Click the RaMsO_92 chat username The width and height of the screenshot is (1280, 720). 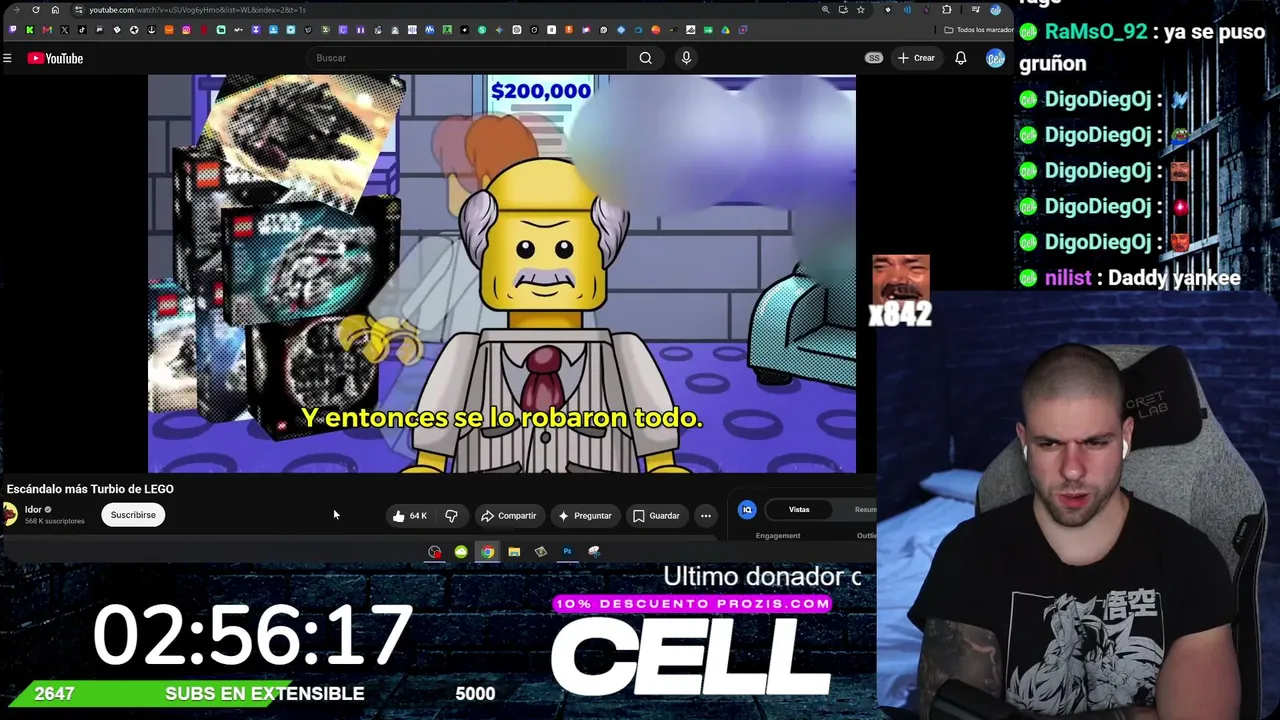(x=1096, y=32)
